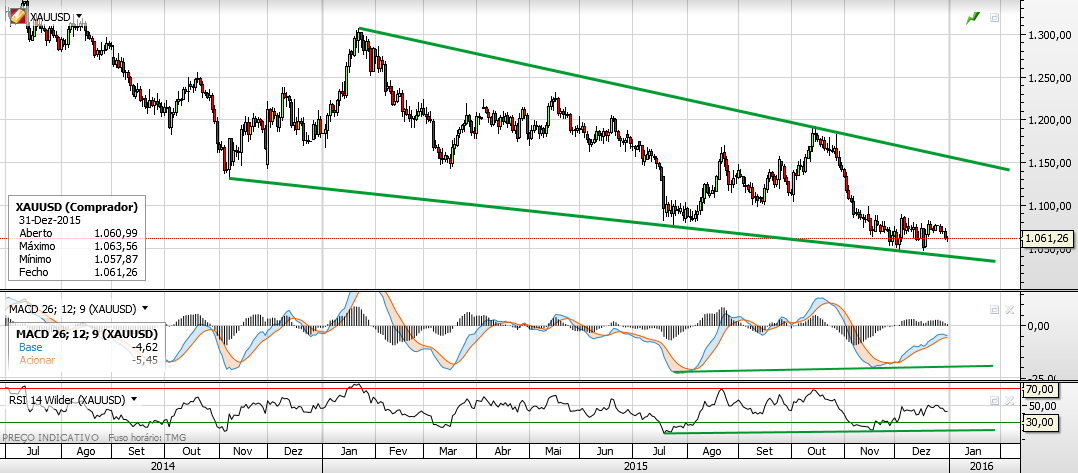
Task: Click the MACD Base value legend entry
Action: pyautogui.click(x=30, y=346)
